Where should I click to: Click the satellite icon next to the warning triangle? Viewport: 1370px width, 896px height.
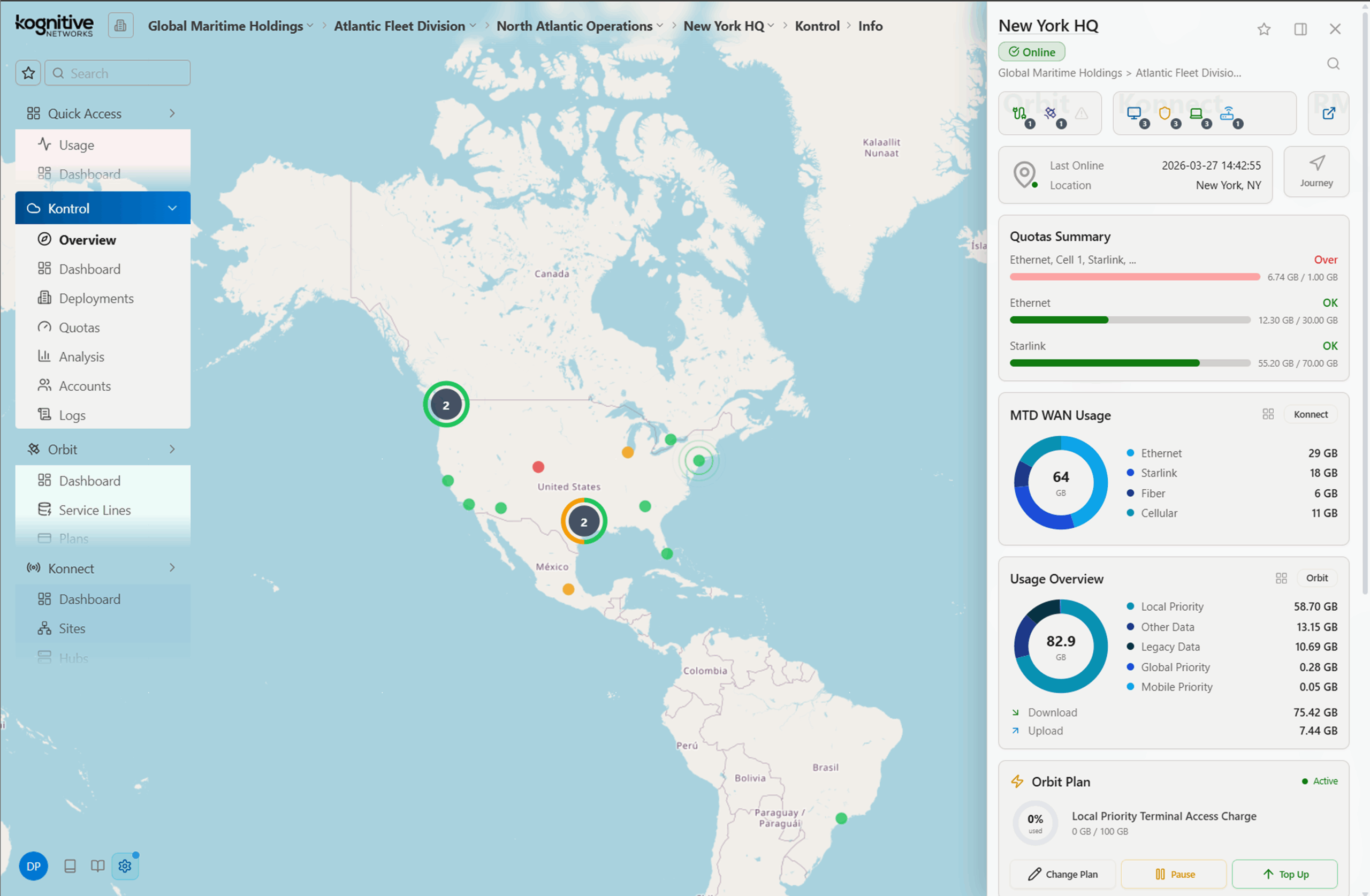[x=1051, y=113]
